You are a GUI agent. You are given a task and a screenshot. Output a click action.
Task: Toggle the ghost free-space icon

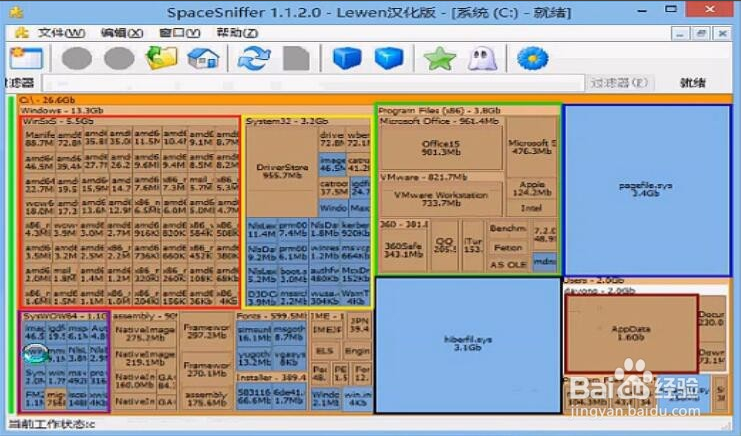[x=482, y=59]
